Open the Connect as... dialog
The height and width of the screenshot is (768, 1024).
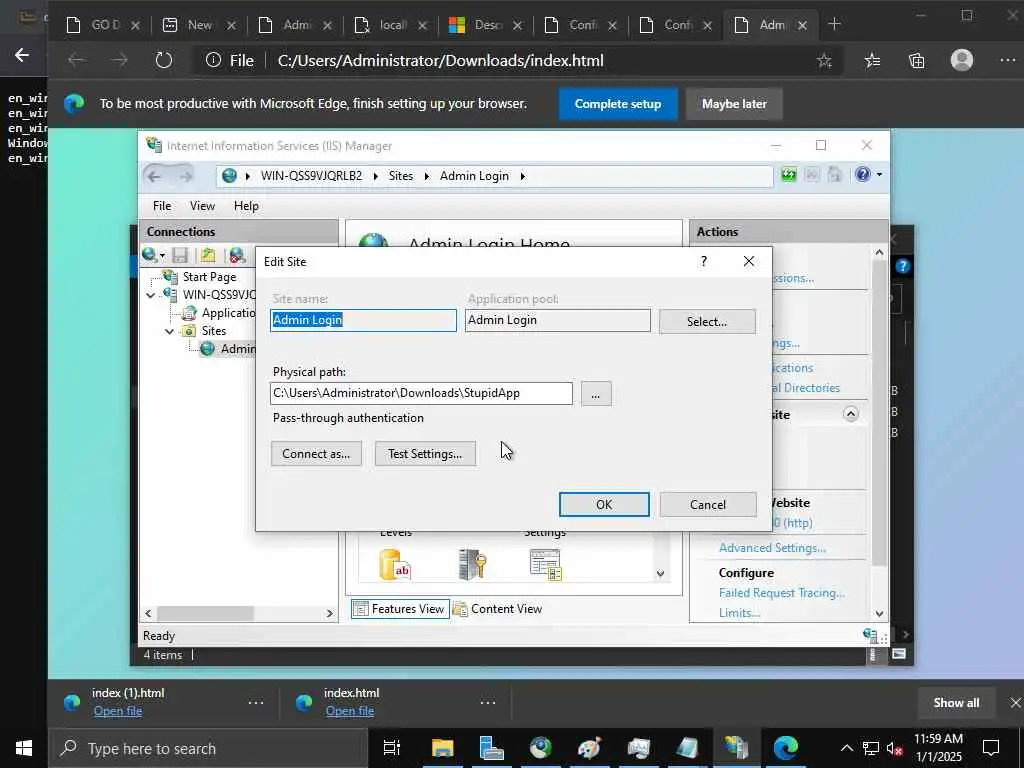316,453
